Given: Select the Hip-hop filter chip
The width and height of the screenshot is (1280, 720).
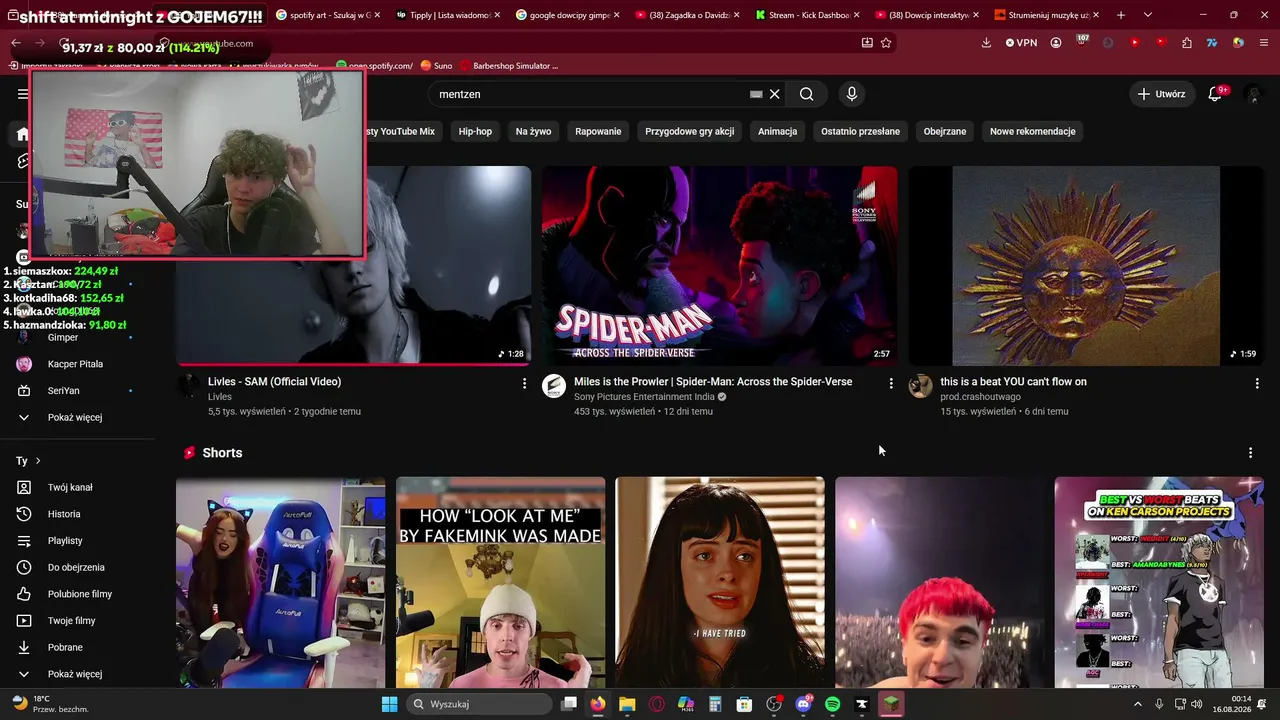Looking at the screenshot, I should tap(475, 131).
